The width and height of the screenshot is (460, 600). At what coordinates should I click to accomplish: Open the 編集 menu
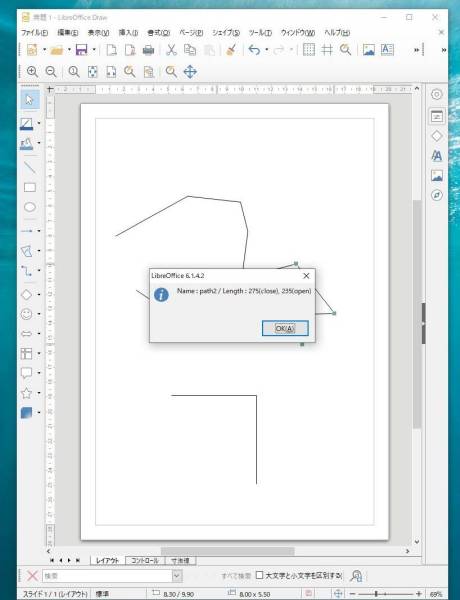point(68,33)
